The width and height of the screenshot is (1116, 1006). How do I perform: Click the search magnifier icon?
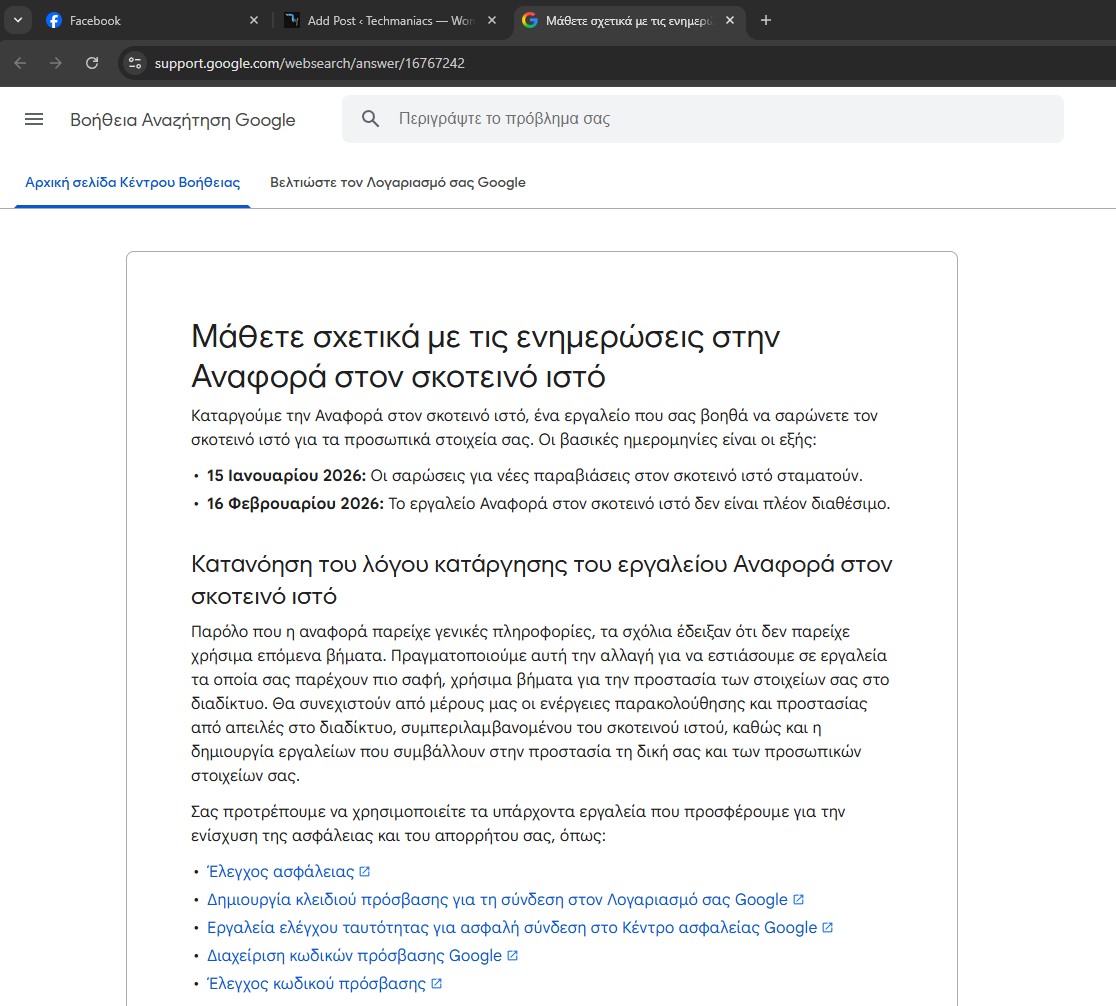click(371, 119)
